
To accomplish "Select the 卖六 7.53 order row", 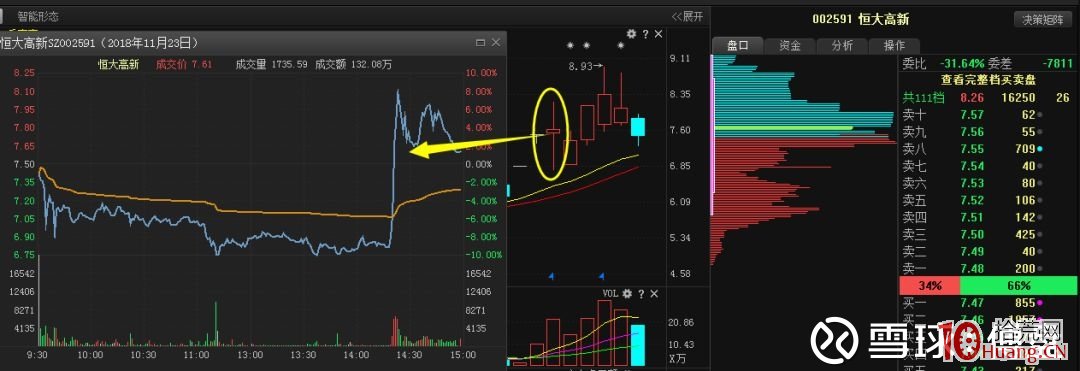I will coord(988,183).
